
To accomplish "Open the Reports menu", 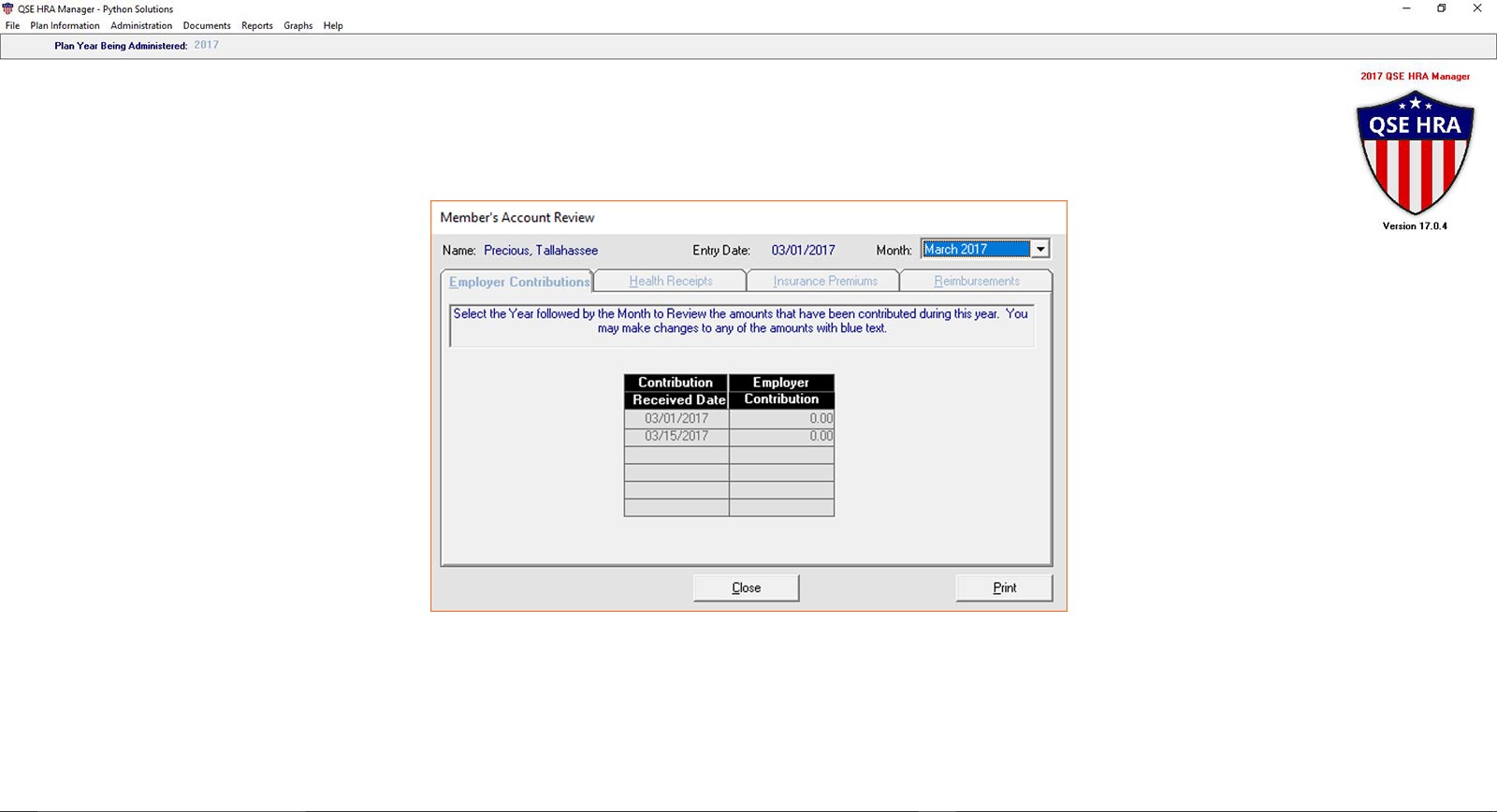I will [x=257, y=25].
